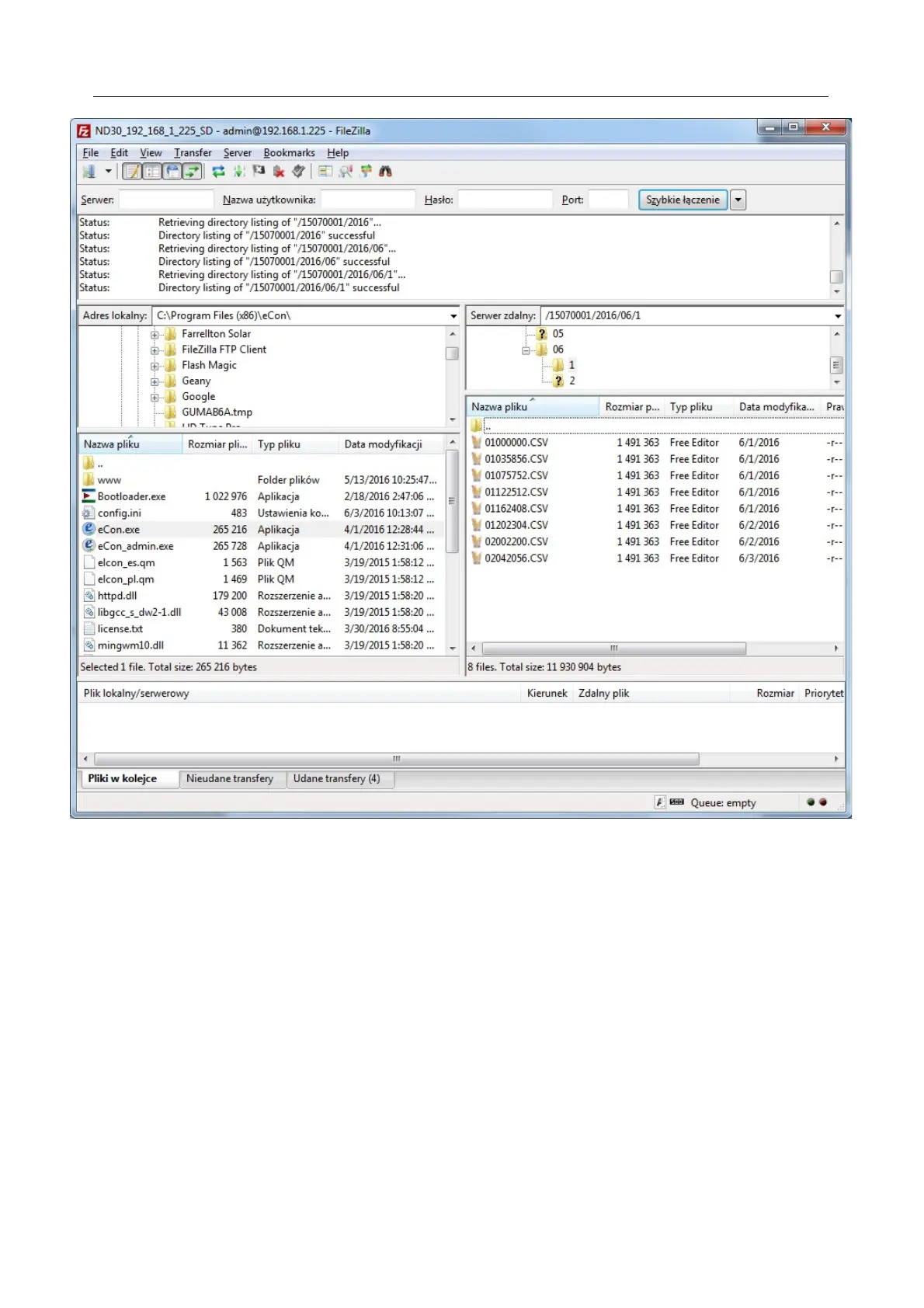The width and height of the screenshot is (924, 1308).
Task: Open the View menu
Action: point(151,153)
